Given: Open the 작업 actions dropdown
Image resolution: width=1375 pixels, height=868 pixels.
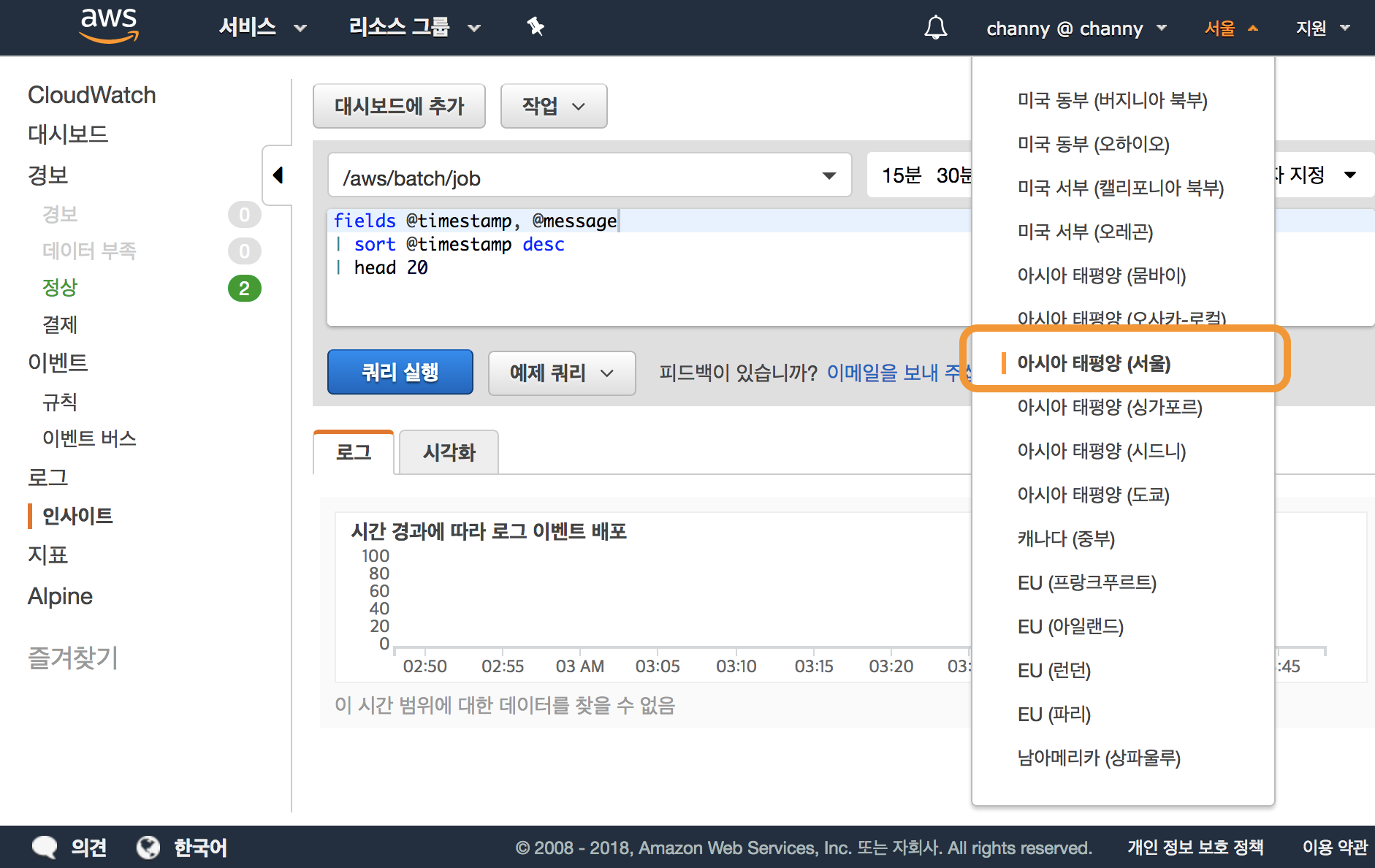Looking at the screenshot, I should point(554,106).
